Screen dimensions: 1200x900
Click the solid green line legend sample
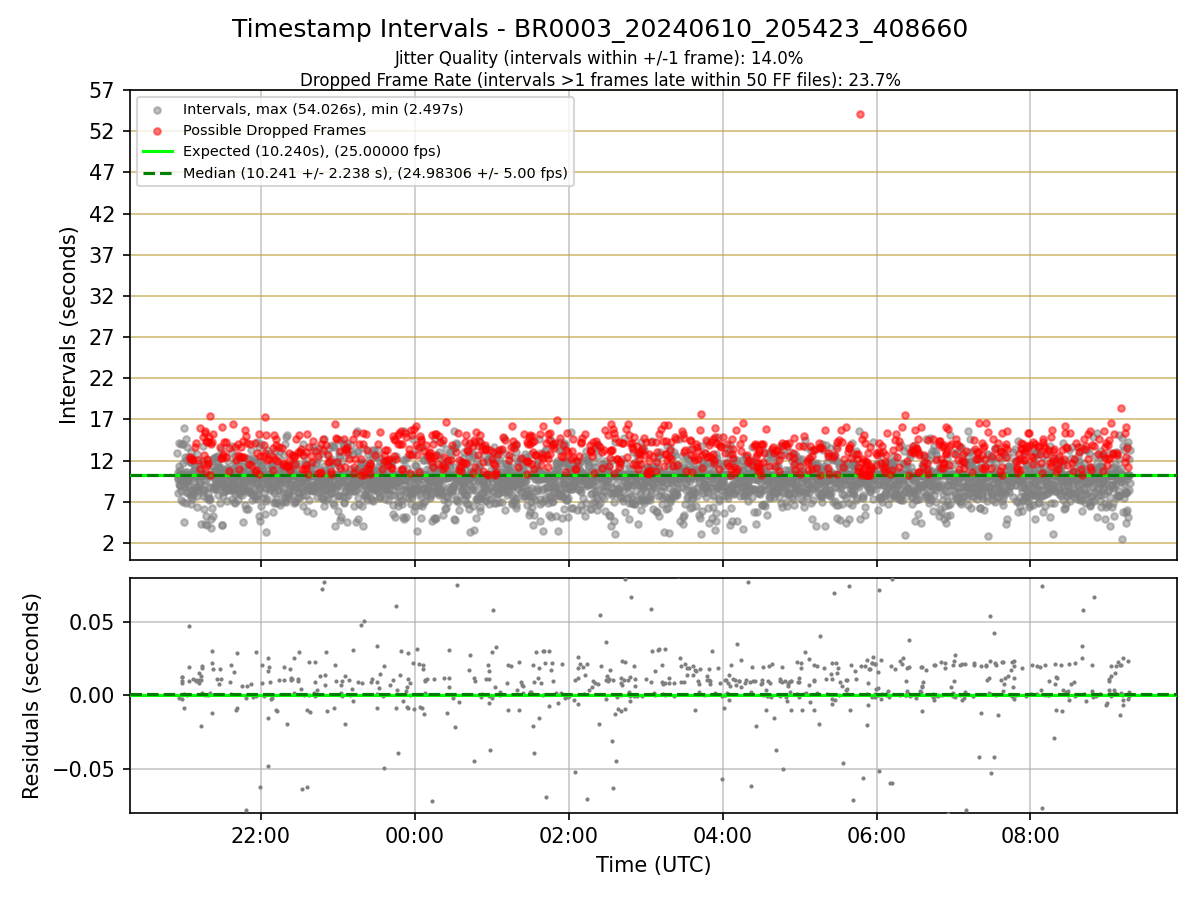coord(159,151)
